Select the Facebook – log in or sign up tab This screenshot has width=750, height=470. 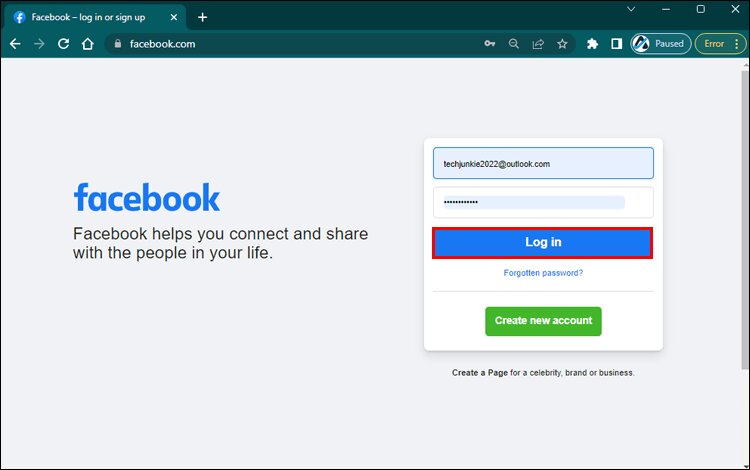tap(95, 17)
